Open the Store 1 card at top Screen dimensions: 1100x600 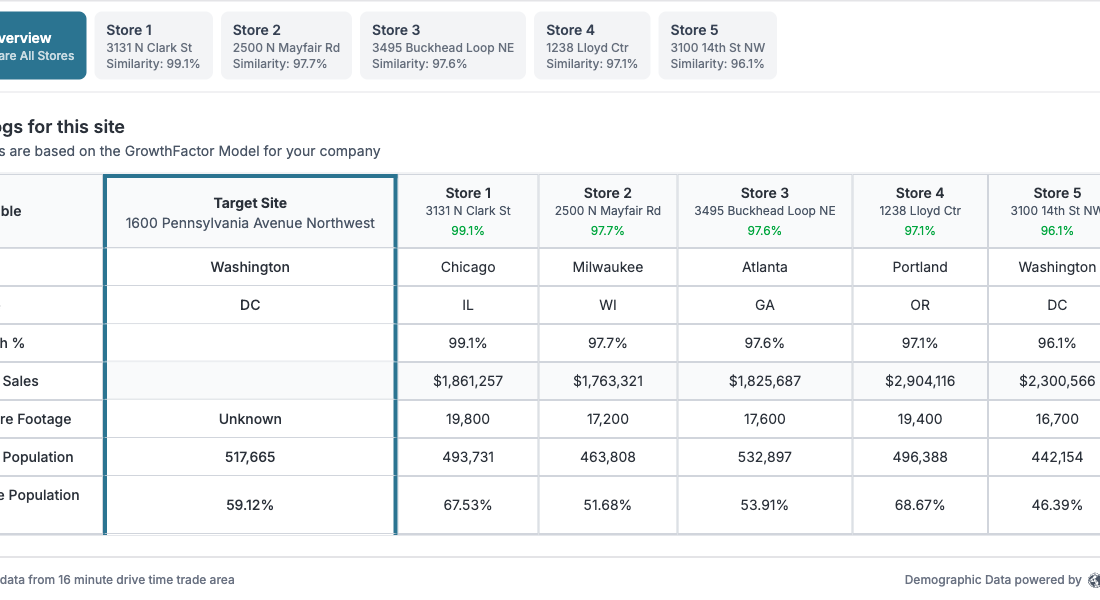(153, 44)
